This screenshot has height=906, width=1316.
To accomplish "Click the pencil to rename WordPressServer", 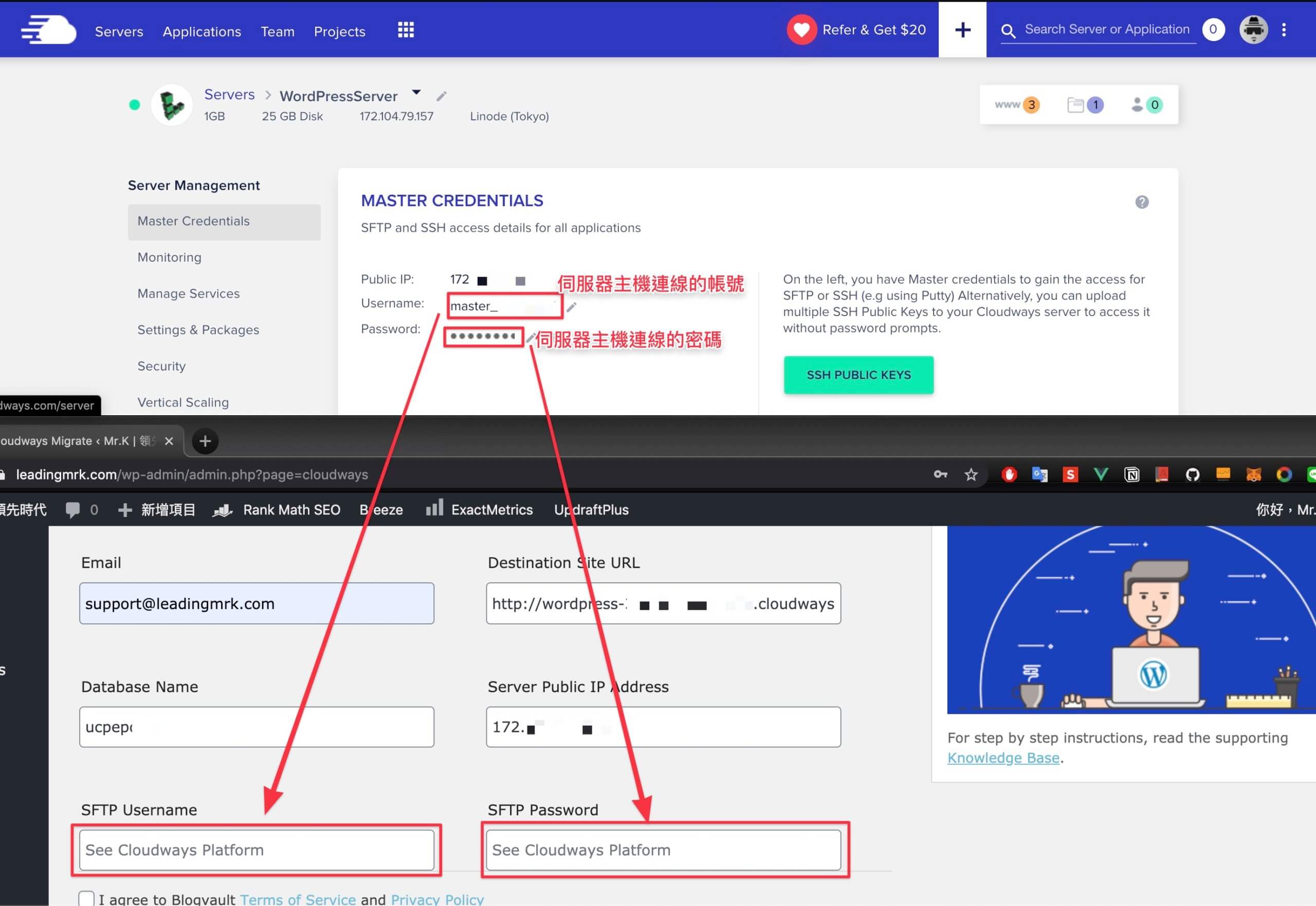I will click(x=442, y=96).
